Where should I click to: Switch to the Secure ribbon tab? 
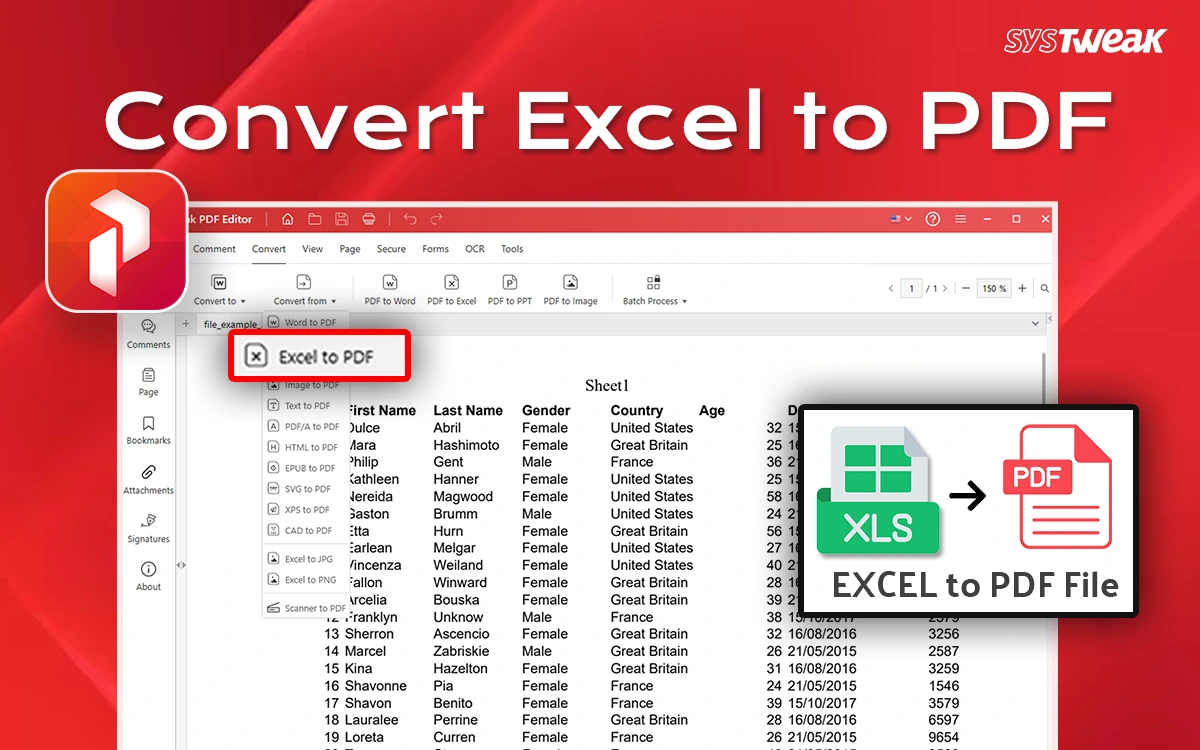[391, 249]
